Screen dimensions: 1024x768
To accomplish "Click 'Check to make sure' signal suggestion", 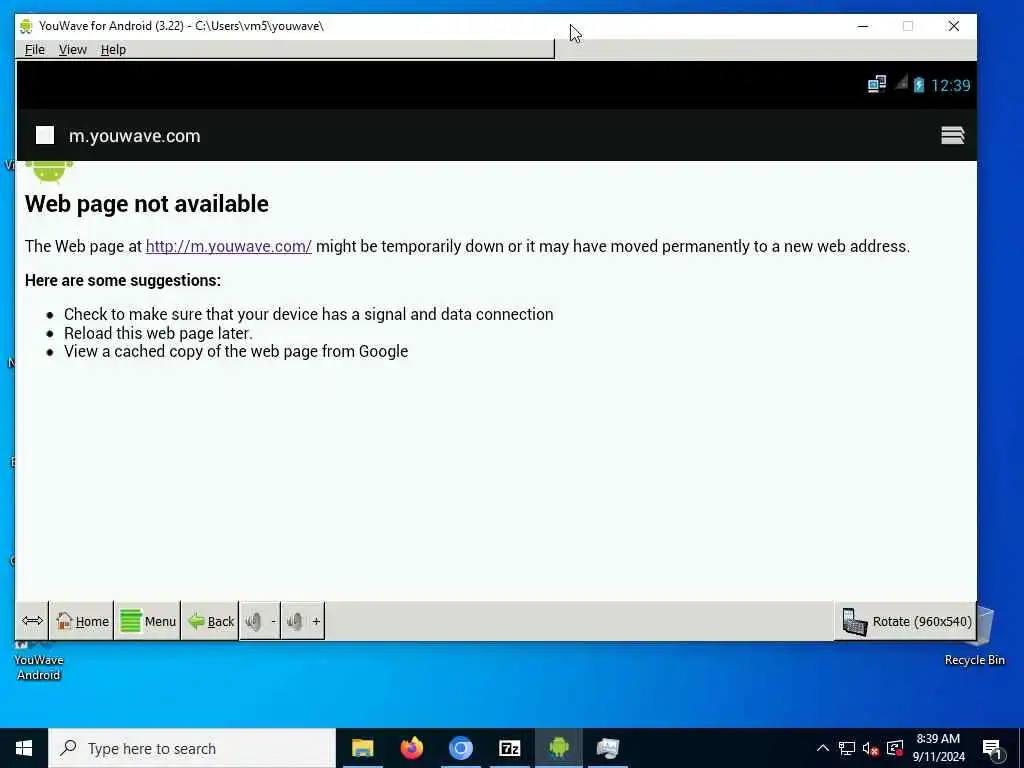I will click(308, 314).
